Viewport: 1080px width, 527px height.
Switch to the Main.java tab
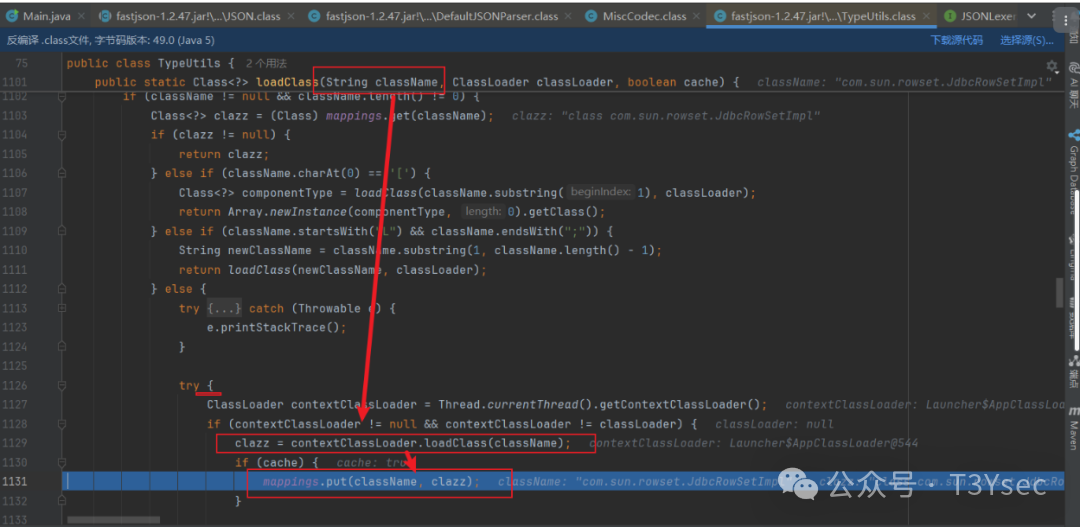coord(46,15)
